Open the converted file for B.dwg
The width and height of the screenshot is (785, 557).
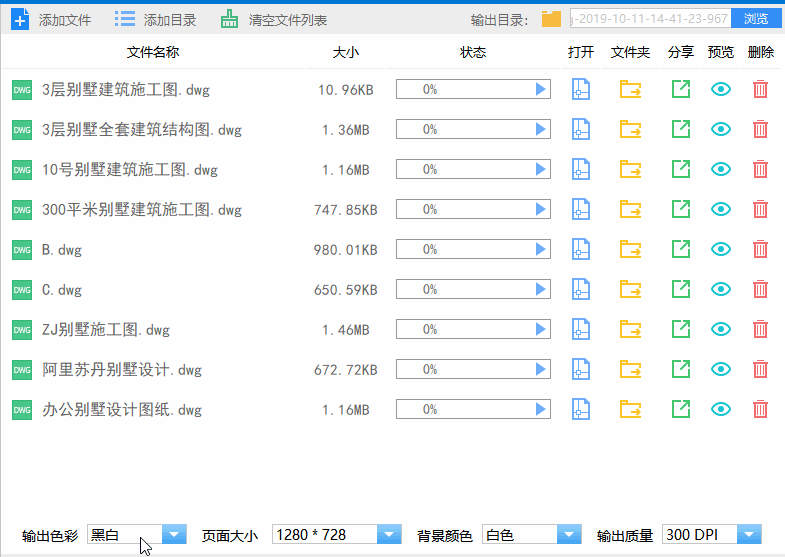(x=581, y=250)
